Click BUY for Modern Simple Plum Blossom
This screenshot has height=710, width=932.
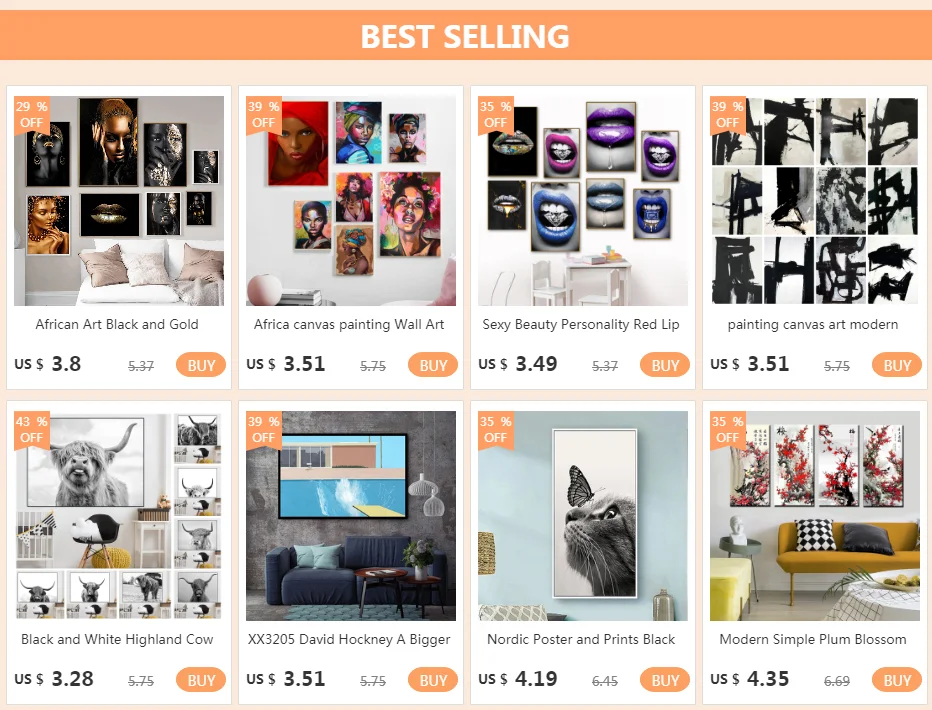896,680
